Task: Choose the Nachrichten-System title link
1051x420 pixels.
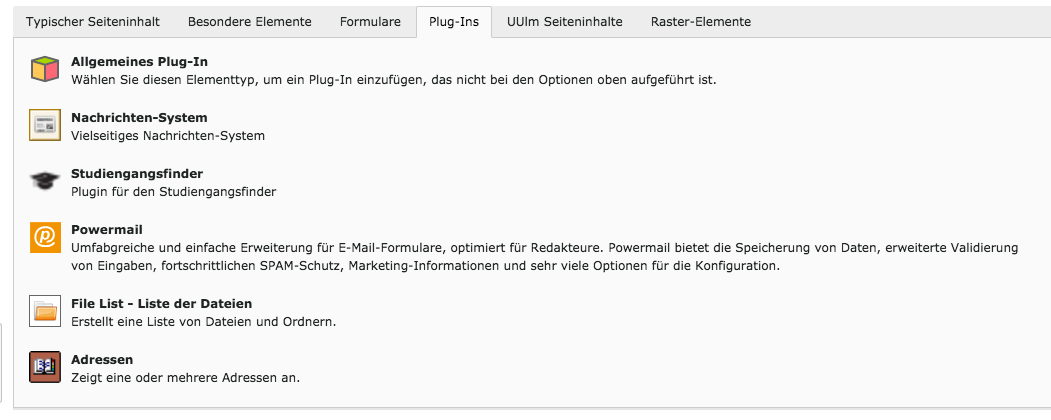Action: pyautogui.click(x=139, y=118)
